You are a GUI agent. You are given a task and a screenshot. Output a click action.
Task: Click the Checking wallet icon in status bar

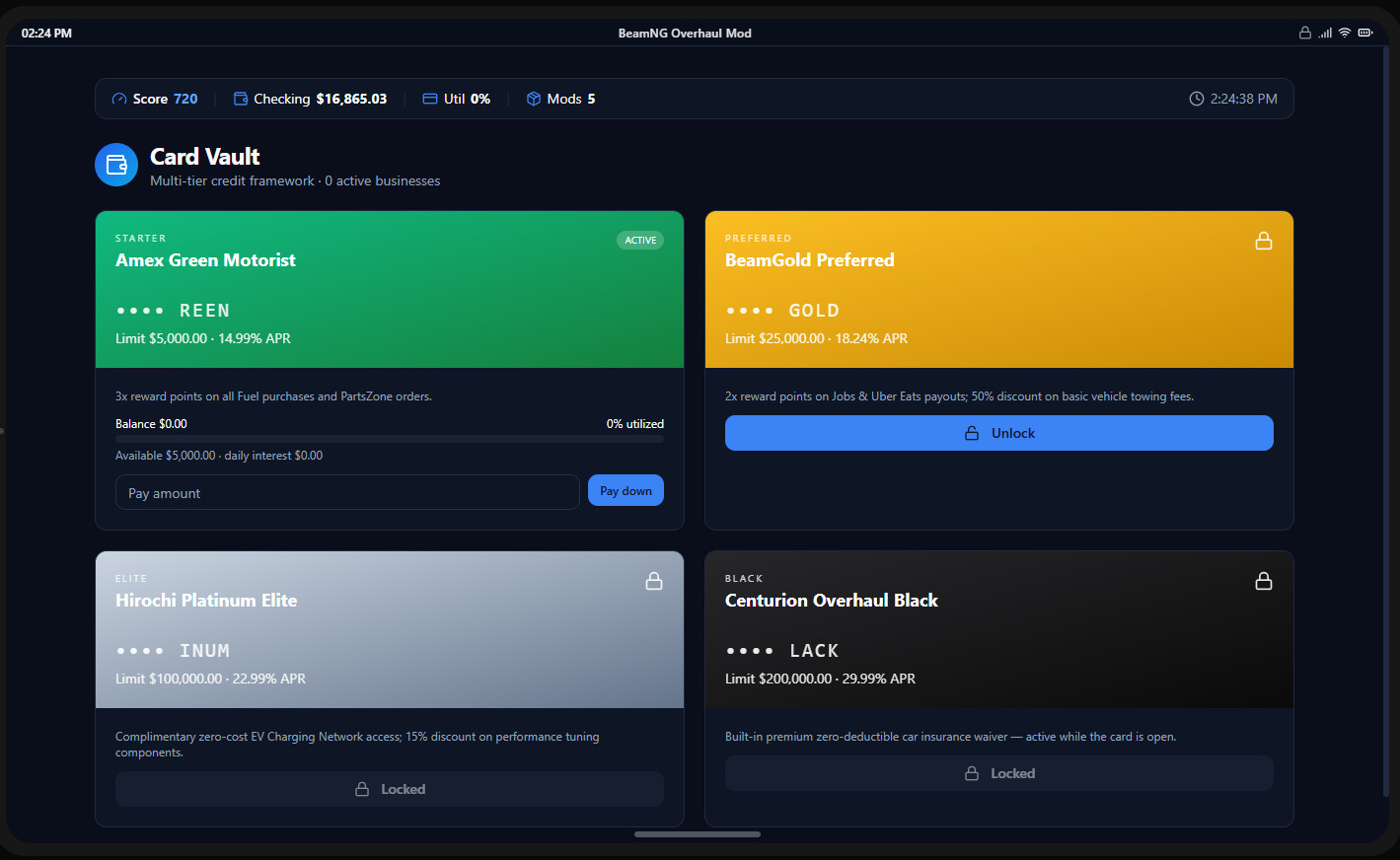pos(241,99)
